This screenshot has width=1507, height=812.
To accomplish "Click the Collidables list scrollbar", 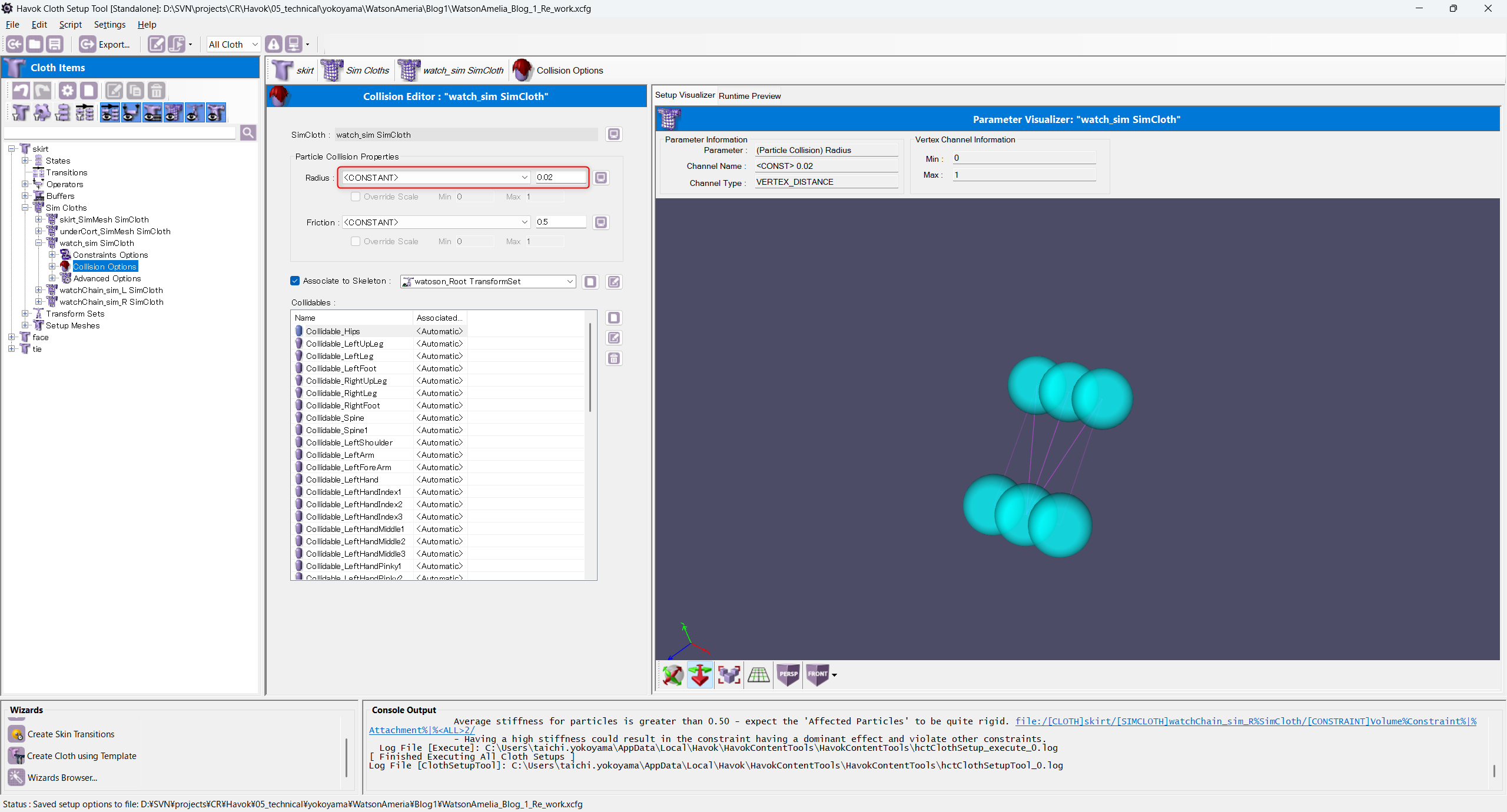I will [590, 367].
